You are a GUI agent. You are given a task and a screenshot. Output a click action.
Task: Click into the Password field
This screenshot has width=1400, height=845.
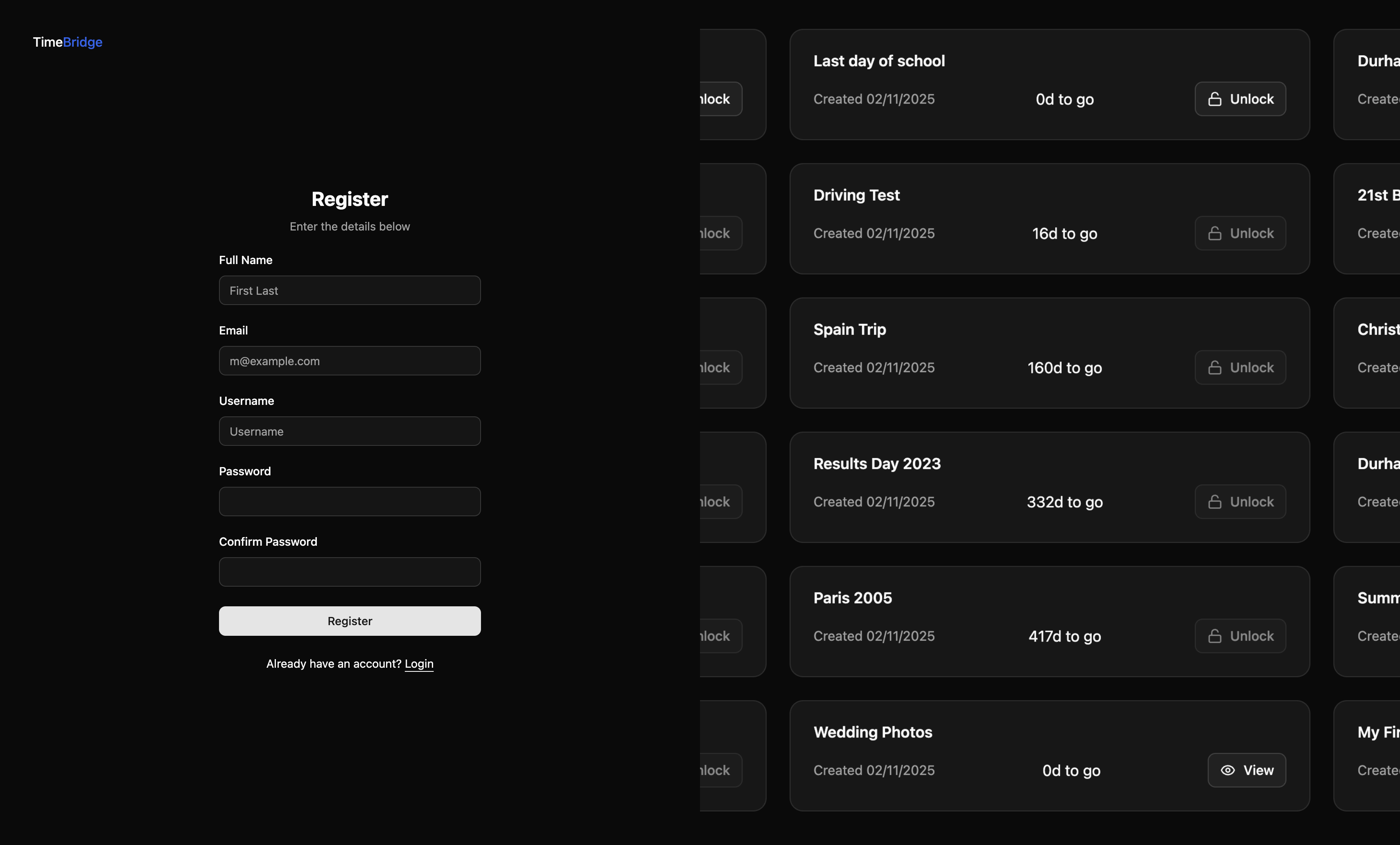[x=350, y=502]
